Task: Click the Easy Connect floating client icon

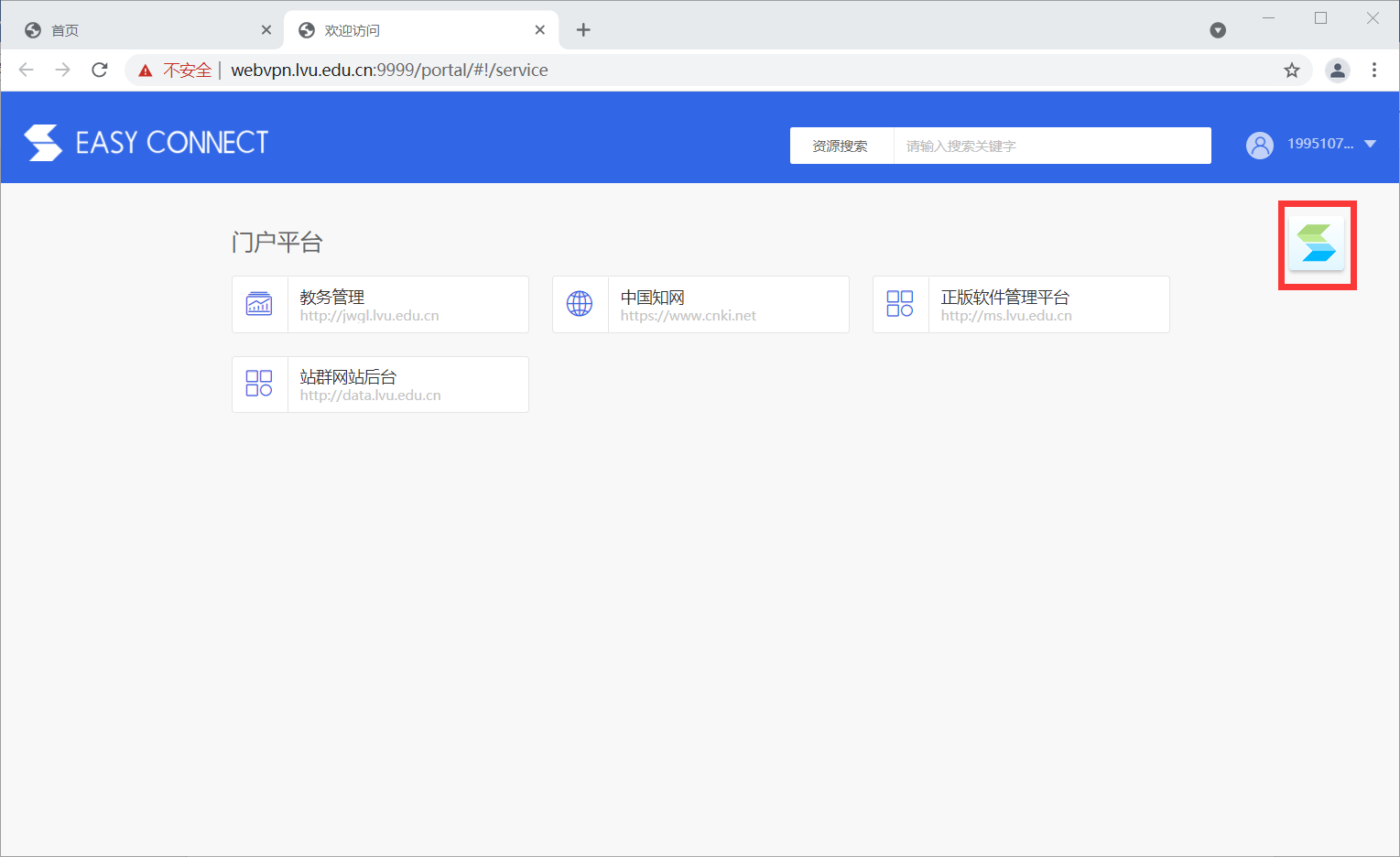Action: [1317, 244]
